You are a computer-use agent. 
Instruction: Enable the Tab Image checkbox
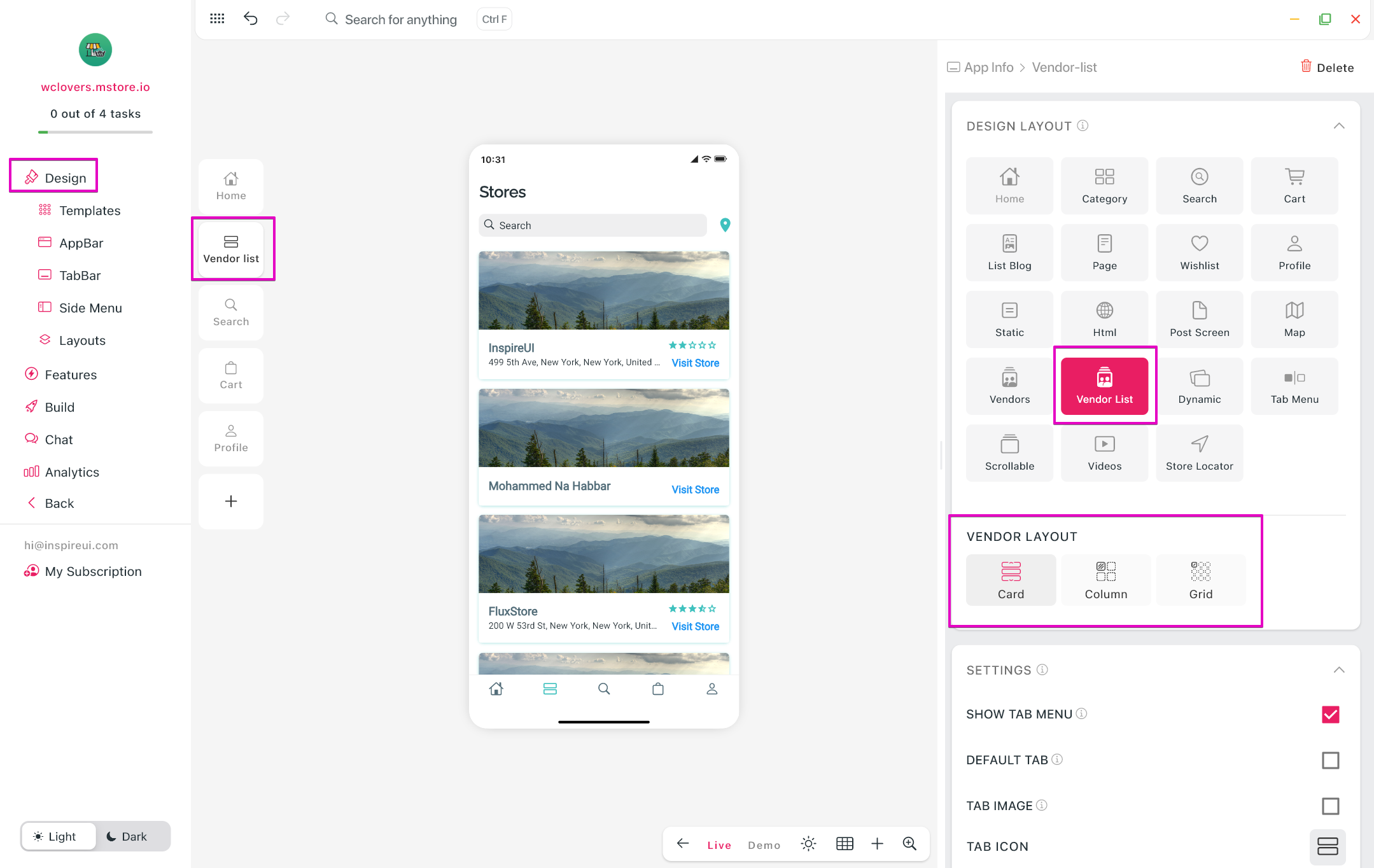pyautogui.click(x=1330, y=806)
